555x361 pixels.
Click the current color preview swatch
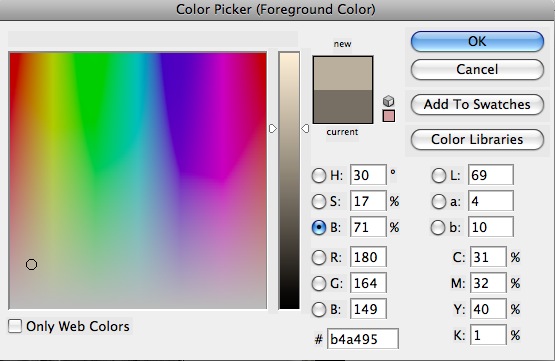click(343, 106)
